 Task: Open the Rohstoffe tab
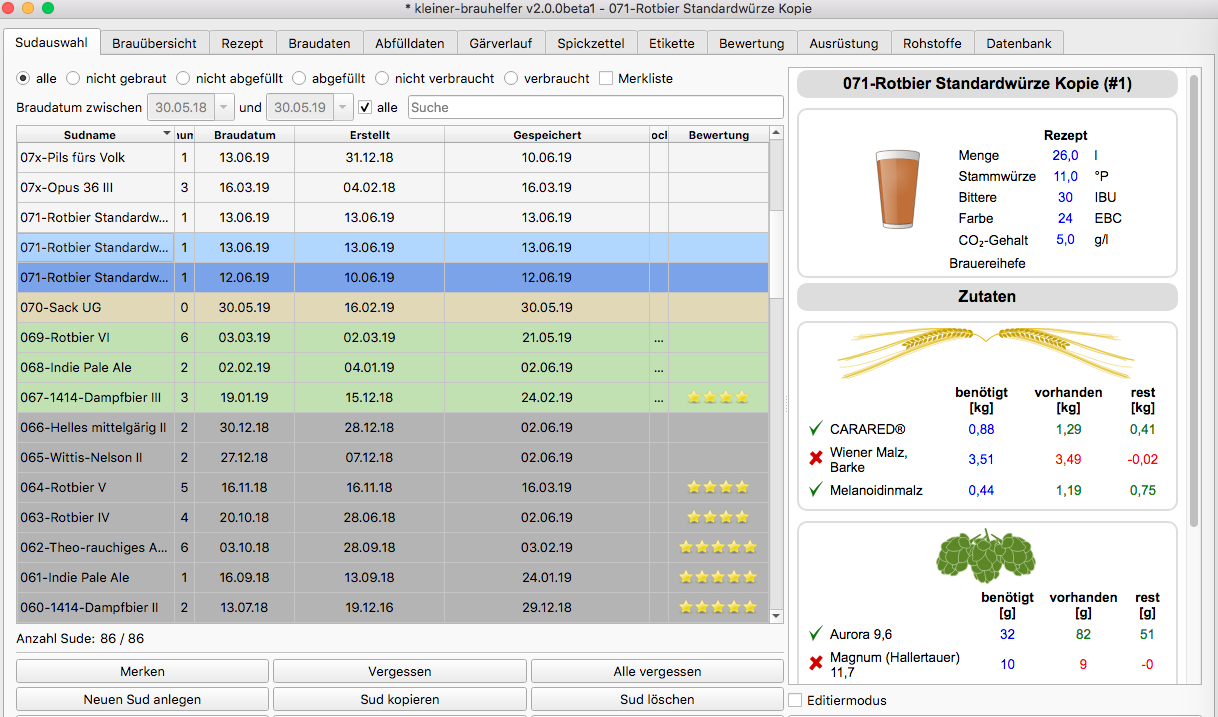pos(932,43)
